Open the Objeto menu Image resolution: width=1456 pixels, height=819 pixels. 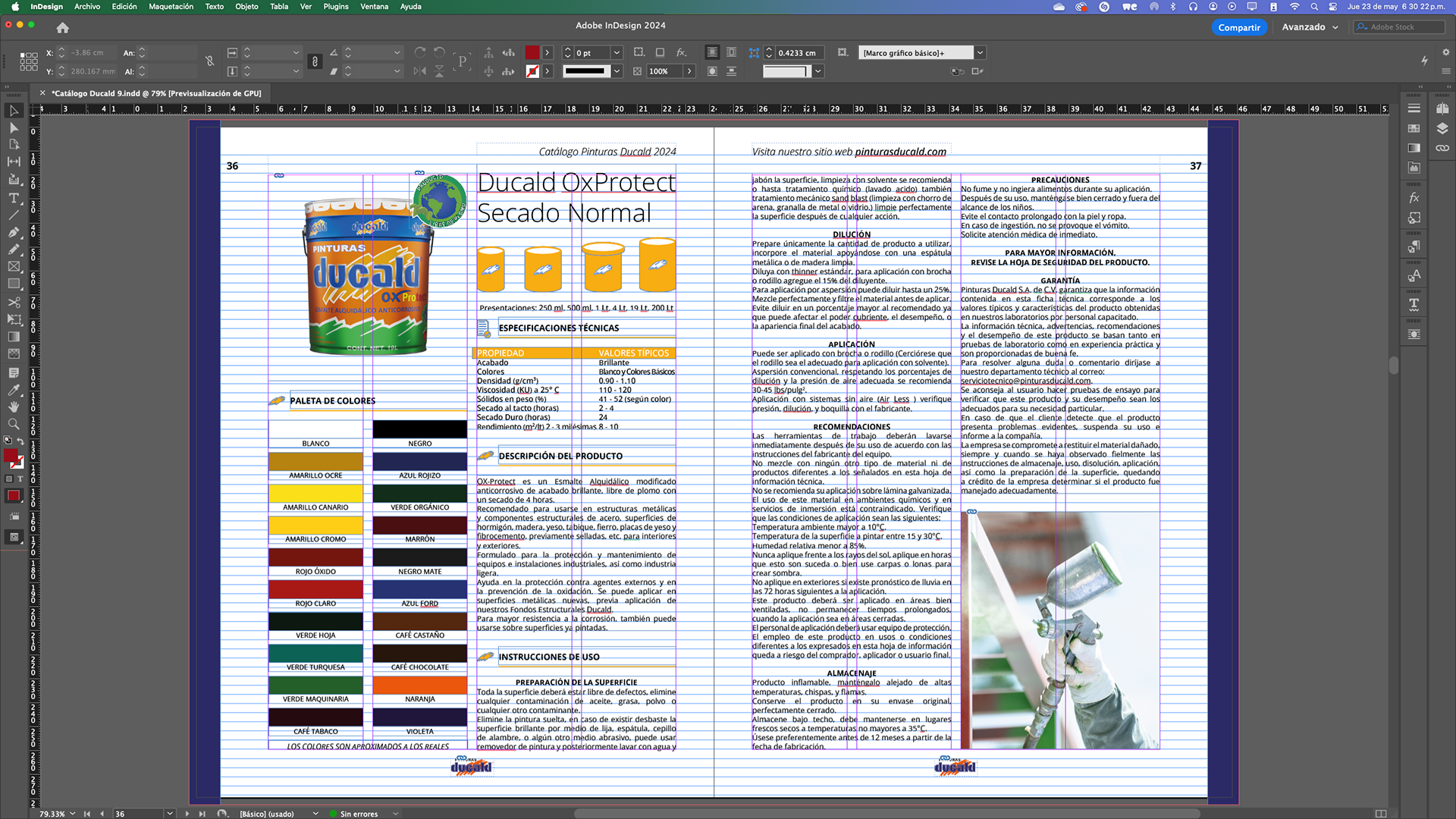click(246, 6)
